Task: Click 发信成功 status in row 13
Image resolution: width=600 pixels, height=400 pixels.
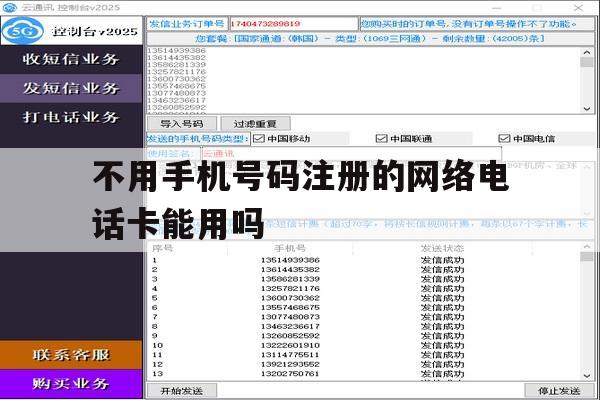Action: tap(442, 374)
